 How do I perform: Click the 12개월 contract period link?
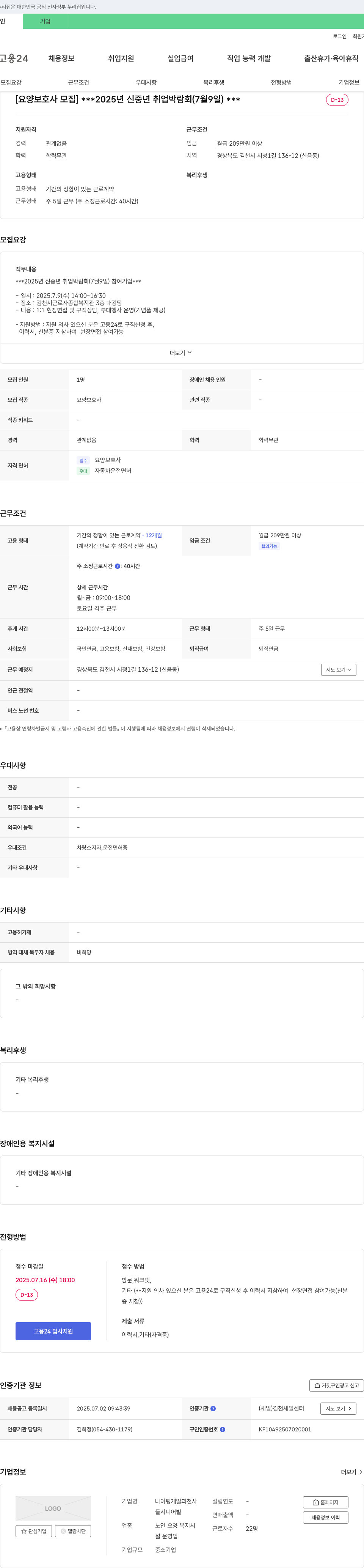[154, 536]
